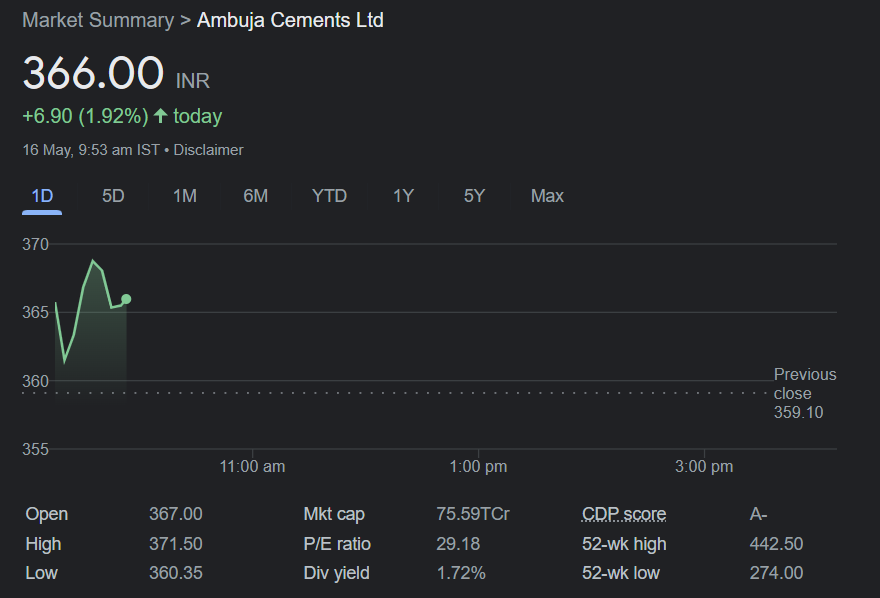This screenshot has width=880, height=598.
Task: Click the High row label
Action: 43,544
